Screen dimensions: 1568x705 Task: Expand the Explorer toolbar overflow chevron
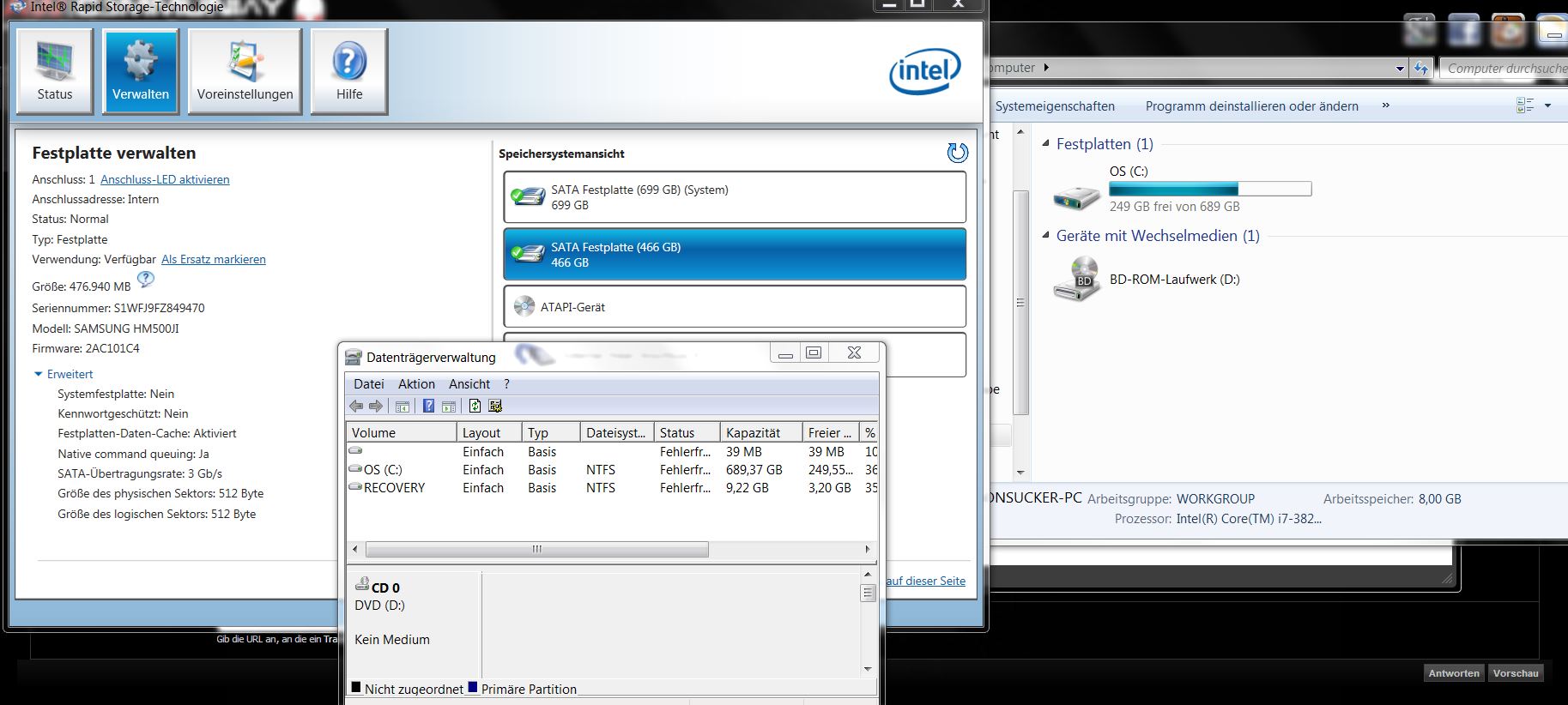pyautogui.click(x=1385, y=105)
